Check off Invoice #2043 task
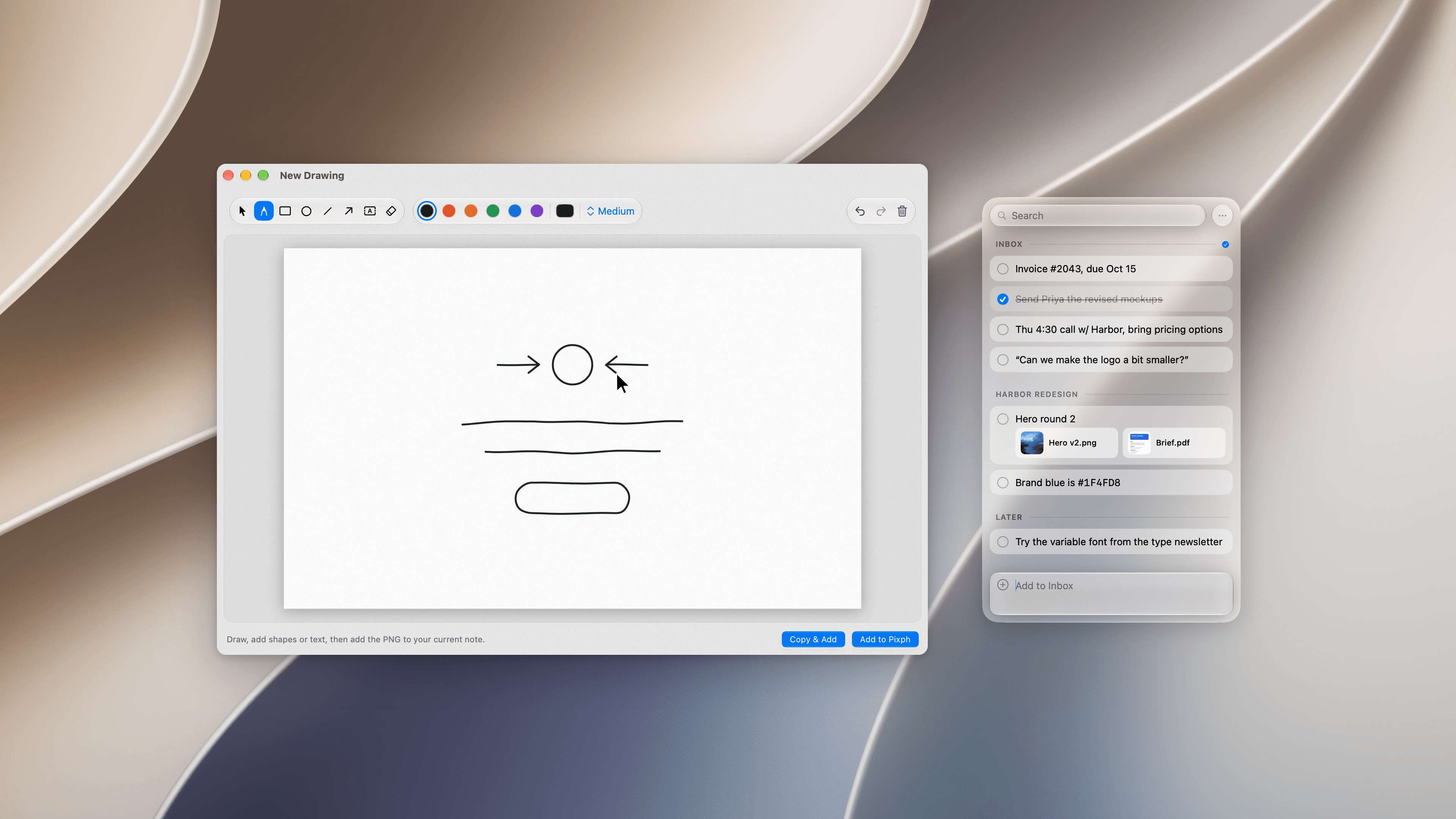 coord(1003,269)
